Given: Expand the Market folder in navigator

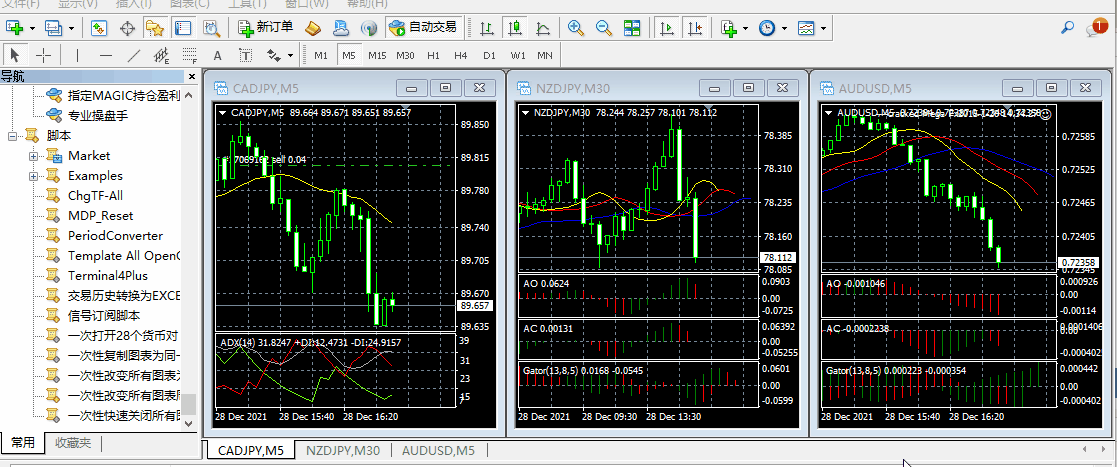Looking at the screenshot, I should [34, 156].
